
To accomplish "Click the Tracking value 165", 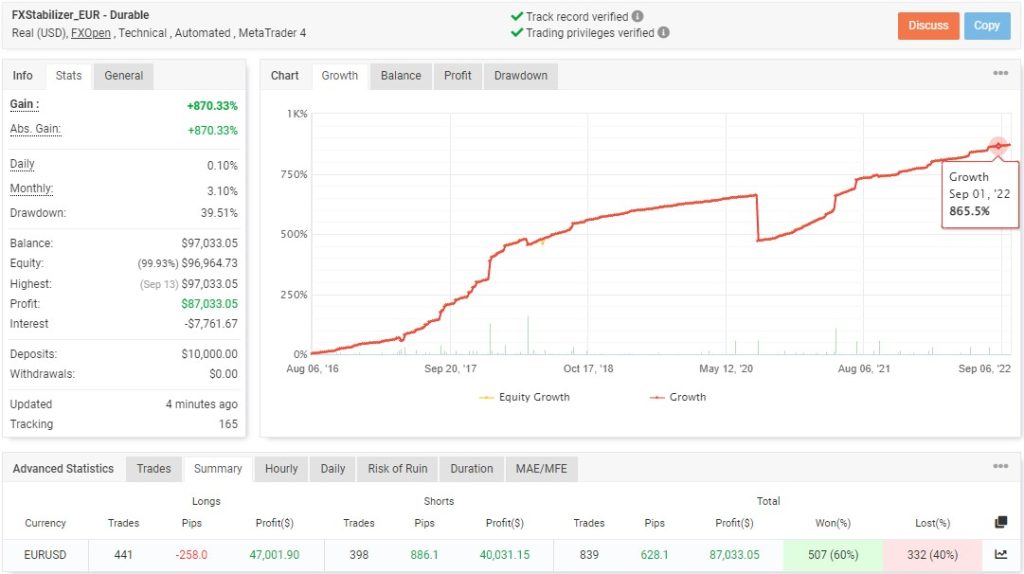I will (x=228, y=424).
